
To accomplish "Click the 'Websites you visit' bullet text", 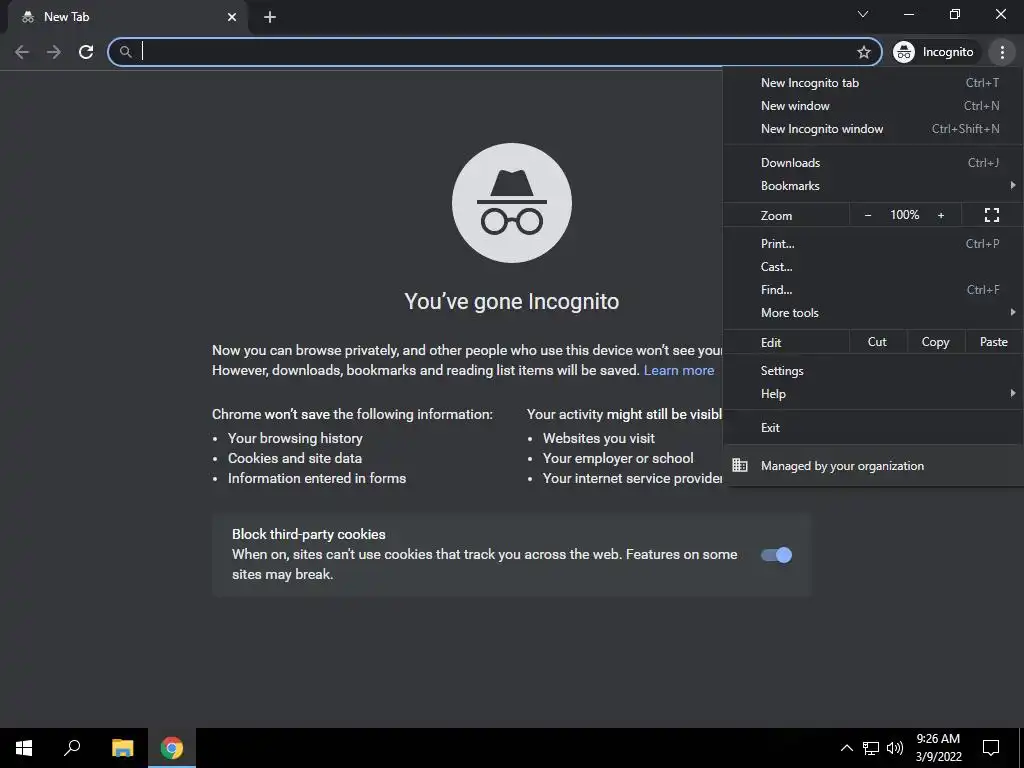I will [599, 438].
